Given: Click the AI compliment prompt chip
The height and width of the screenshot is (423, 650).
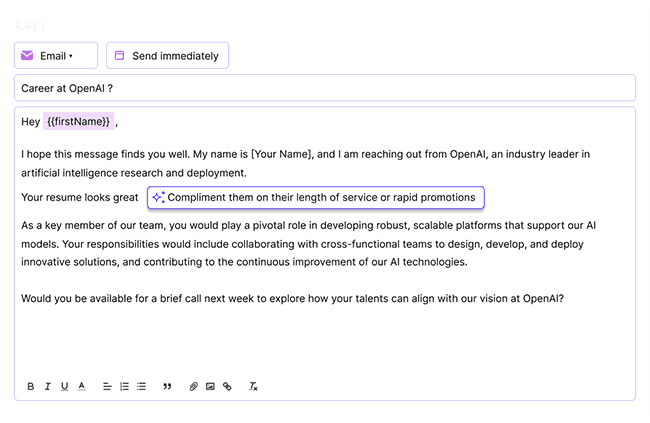Looking at the screenshot, I should coord(315,197).
